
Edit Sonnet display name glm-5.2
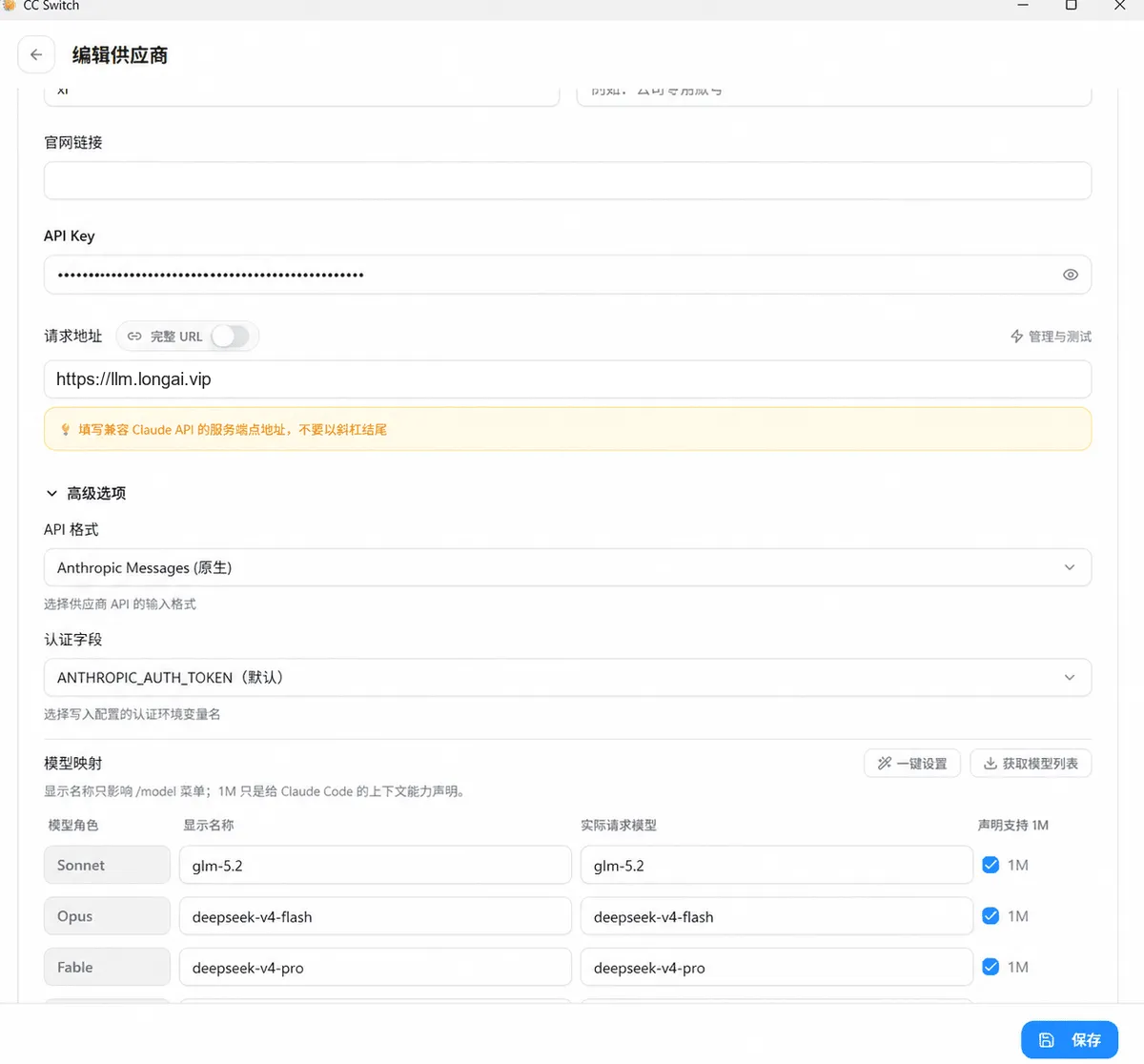tap(376, 866)
